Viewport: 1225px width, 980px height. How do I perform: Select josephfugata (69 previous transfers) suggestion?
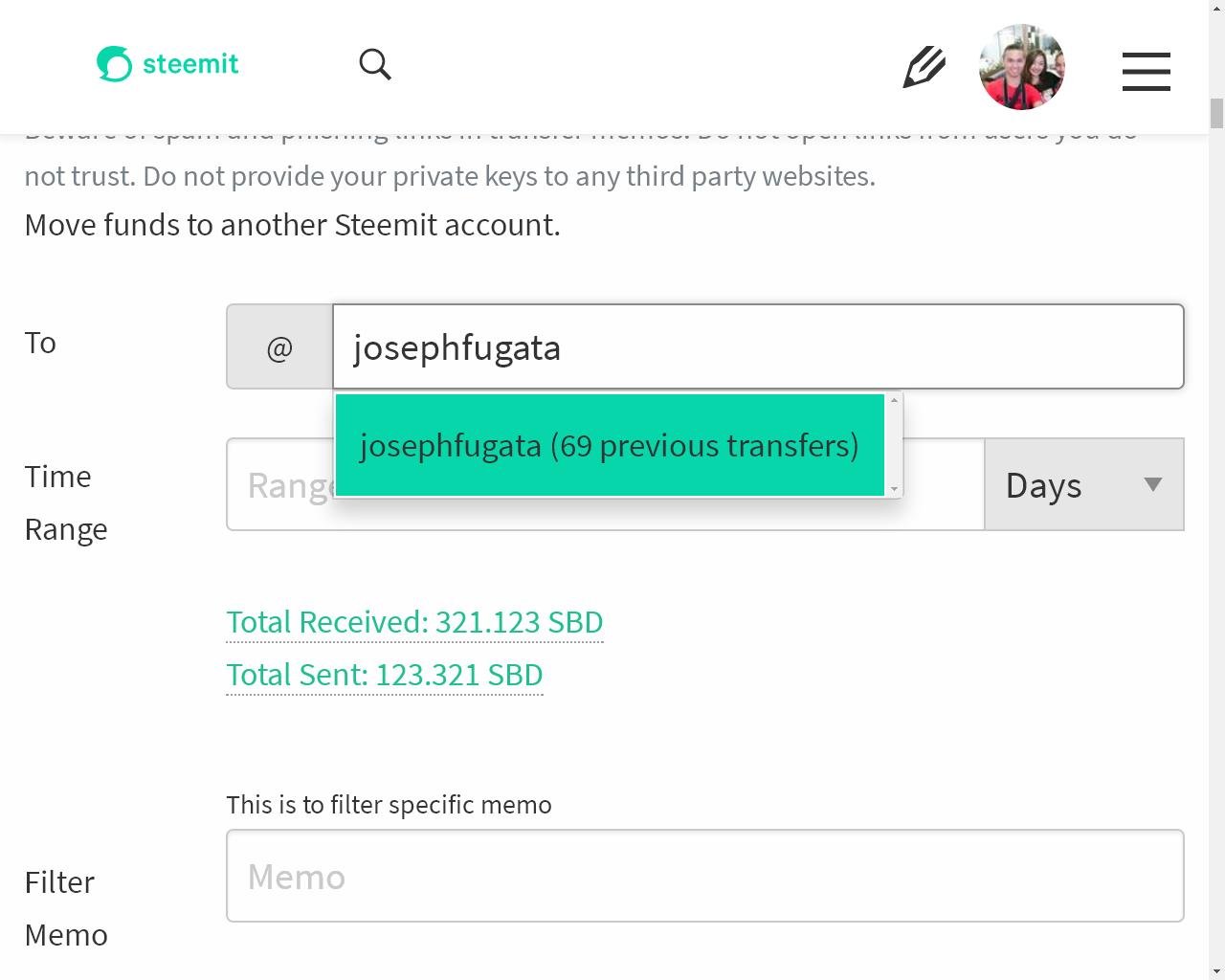click(609, 446)
